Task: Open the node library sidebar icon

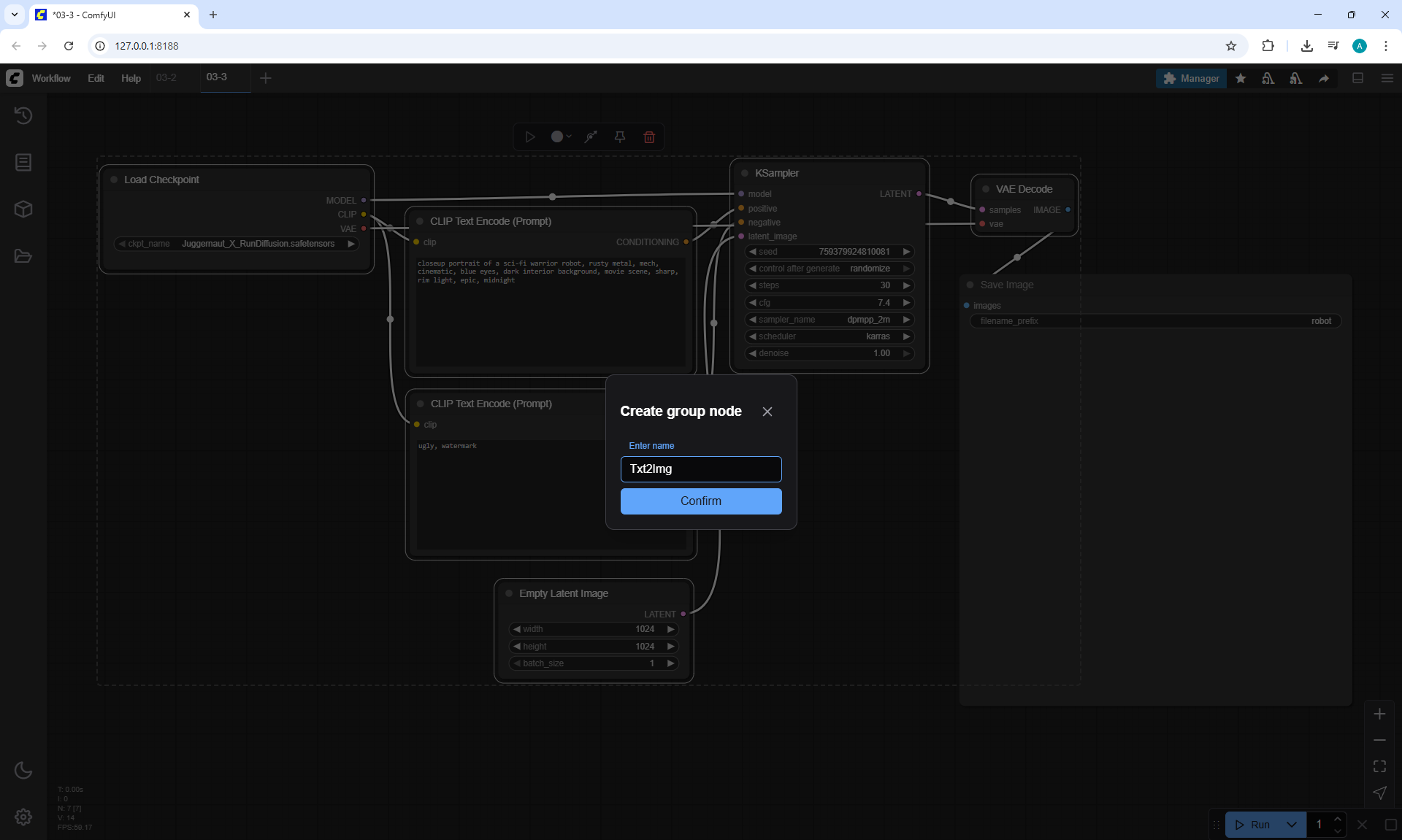Action: coord(23,162)
